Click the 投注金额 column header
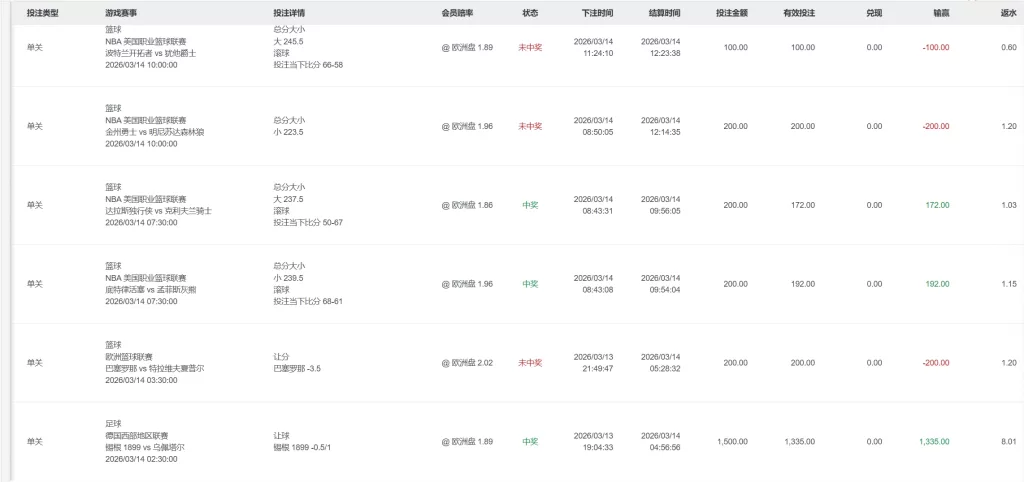1024x482 pixels. [x=731, y=13]
